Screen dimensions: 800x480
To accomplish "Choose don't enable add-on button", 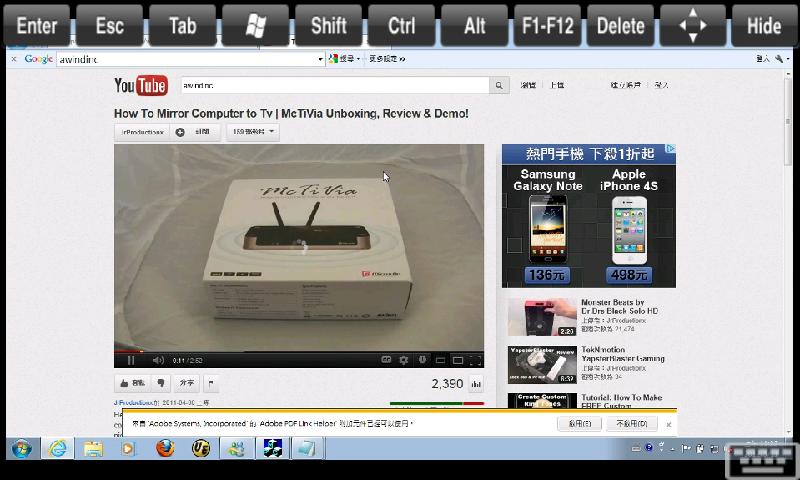I will (x=632, y=423).
